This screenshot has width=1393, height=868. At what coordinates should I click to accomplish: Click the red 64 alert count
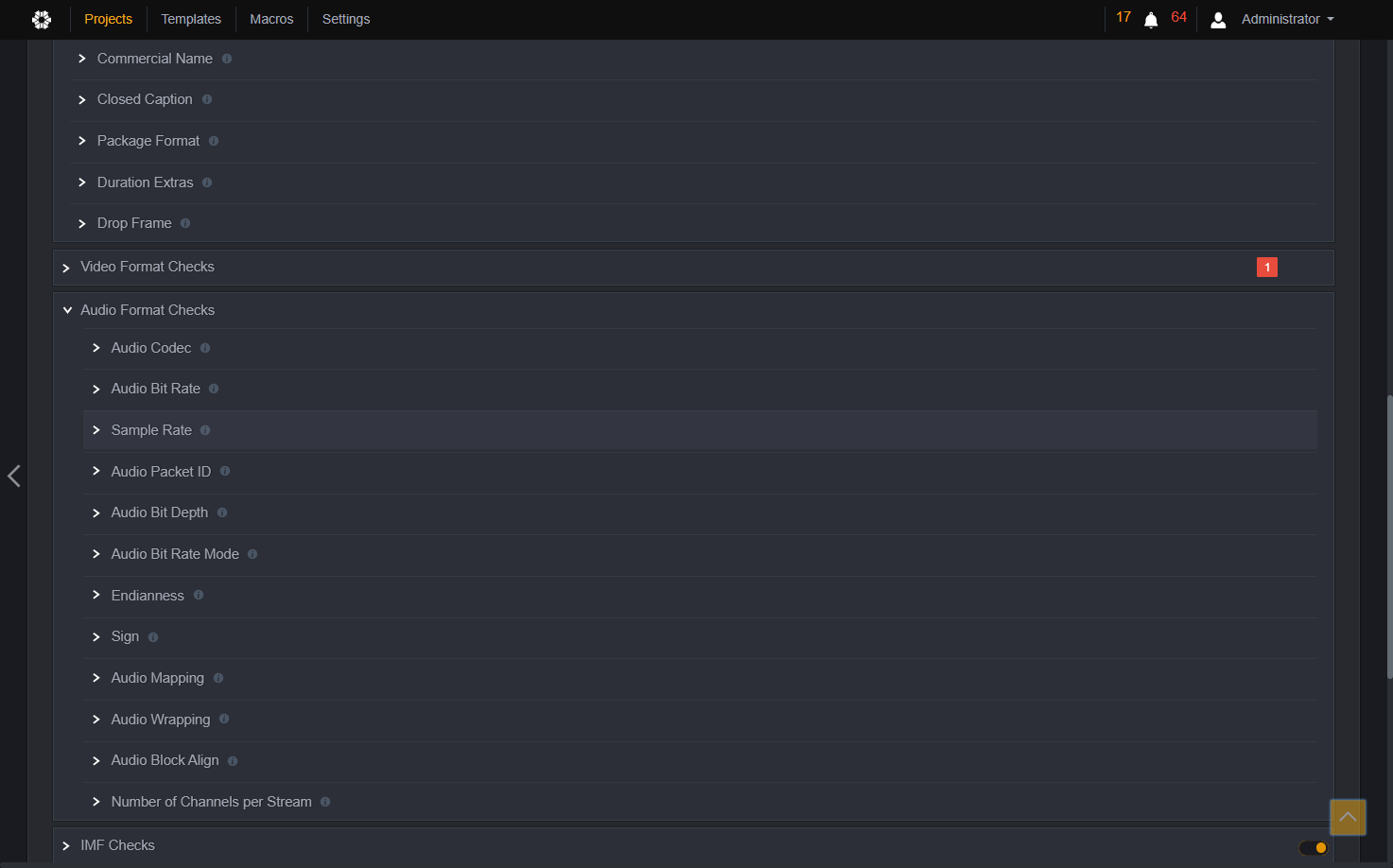1178,17
